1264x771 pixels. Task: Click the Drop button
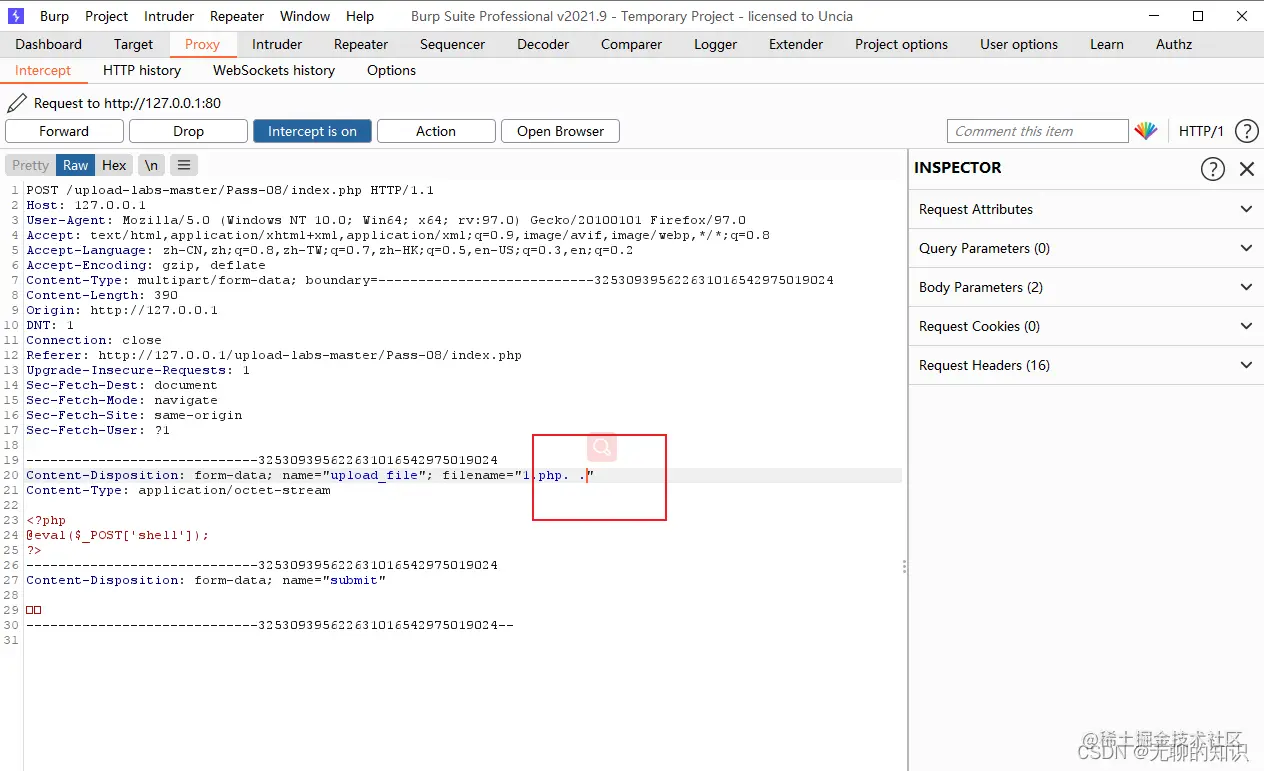(188, 131)
